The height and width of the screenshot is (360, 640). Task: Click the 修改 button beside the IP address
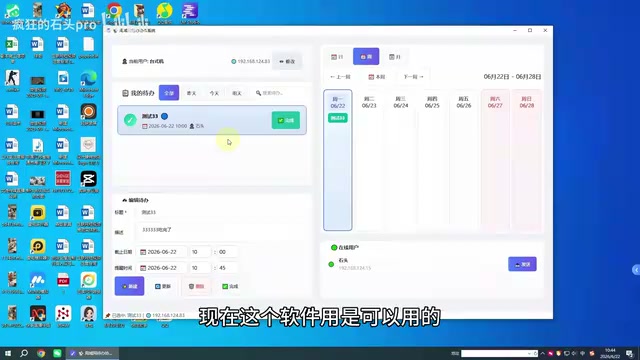(x=287, y=61)
